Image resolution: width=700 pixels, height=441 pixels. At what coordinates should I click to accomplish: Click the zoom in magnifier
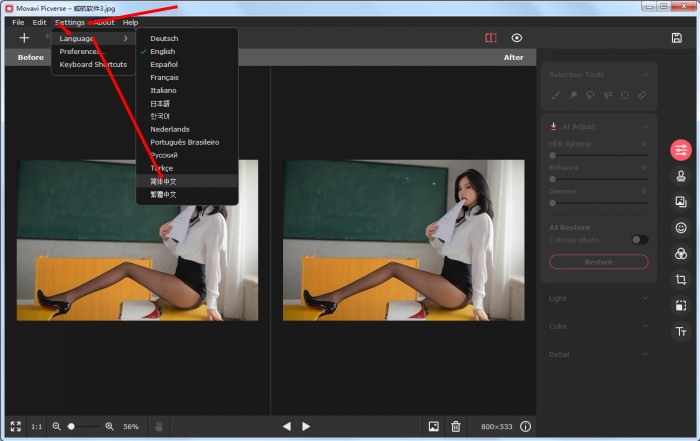[109, 426]
